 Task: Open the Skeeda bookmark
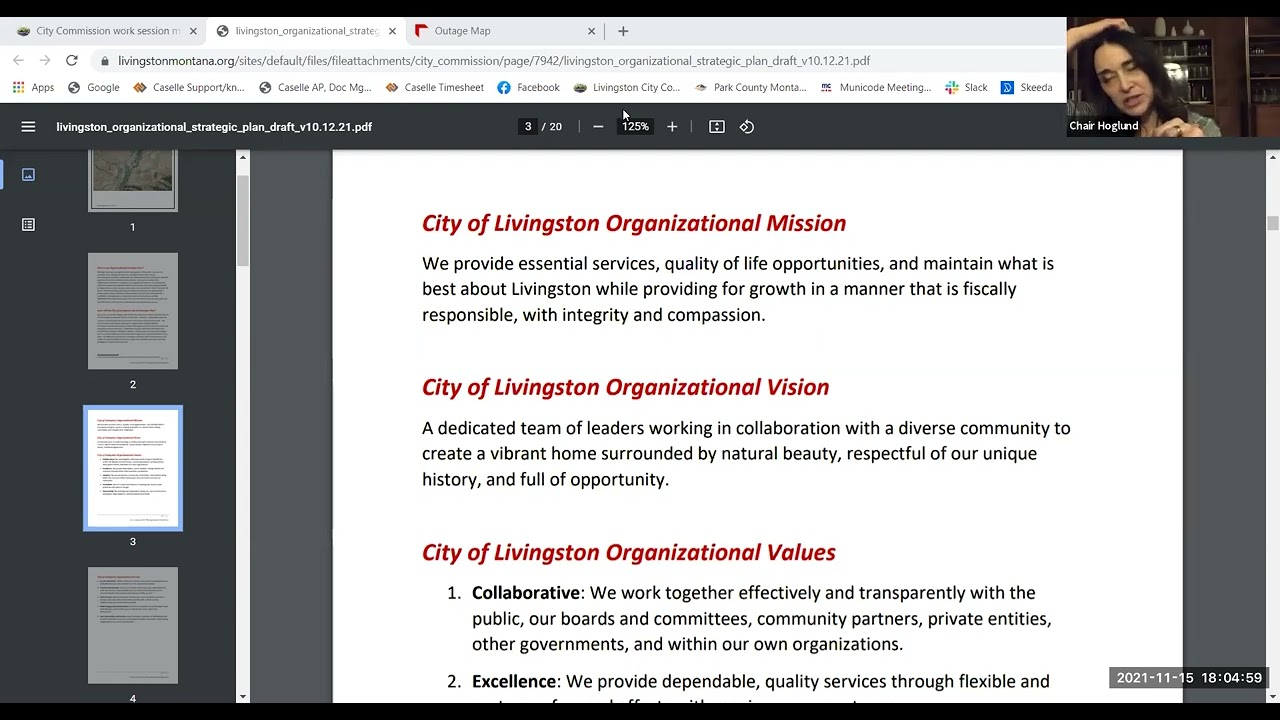(x=1026, y=88)
